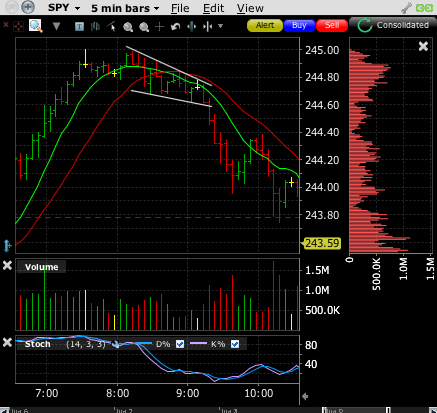Click the narrow bars arrows icon
437x413 pixels.
coord(208,26)
